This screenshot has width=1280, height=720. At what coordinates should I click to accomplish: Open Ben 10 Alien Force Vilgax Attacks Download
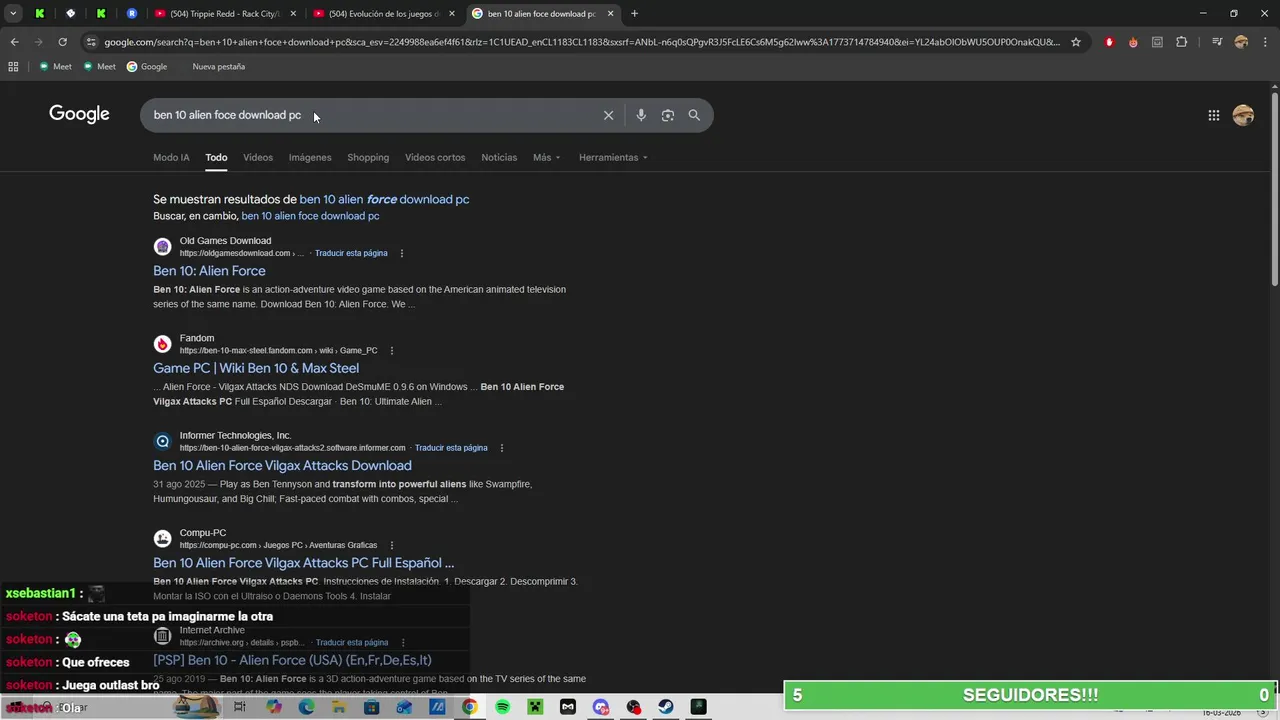tap(282, 465)
